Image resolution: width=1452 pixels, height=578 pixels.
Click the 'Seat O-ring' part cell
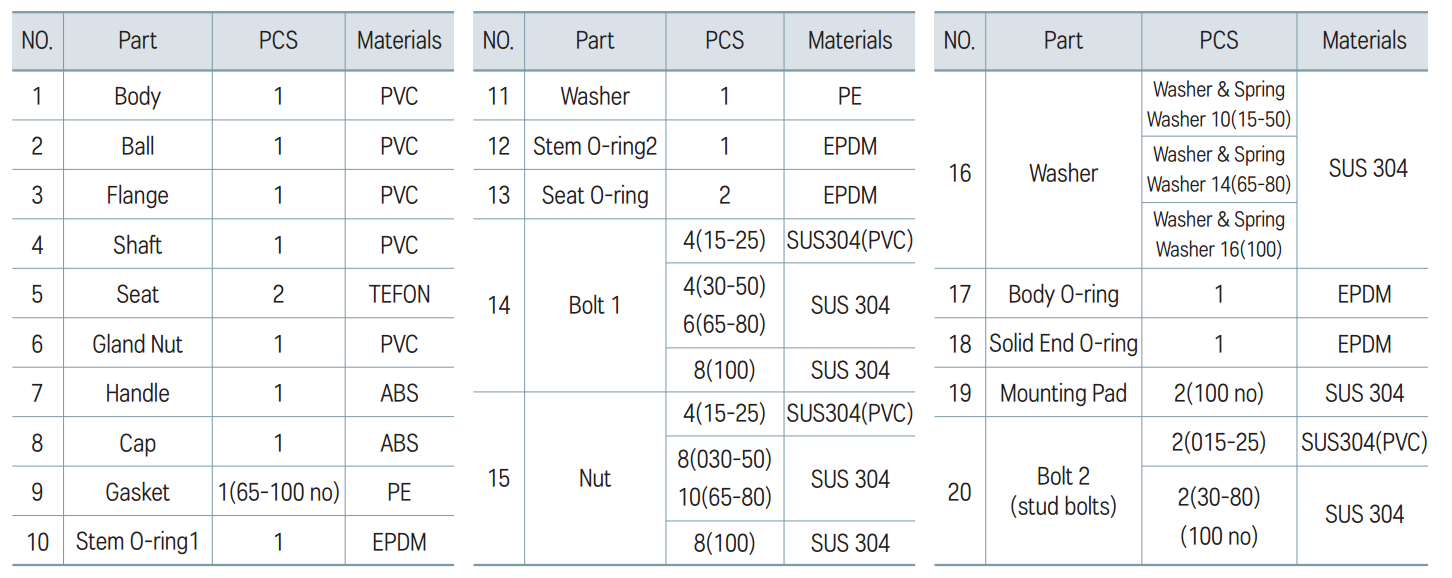point(595,196)
